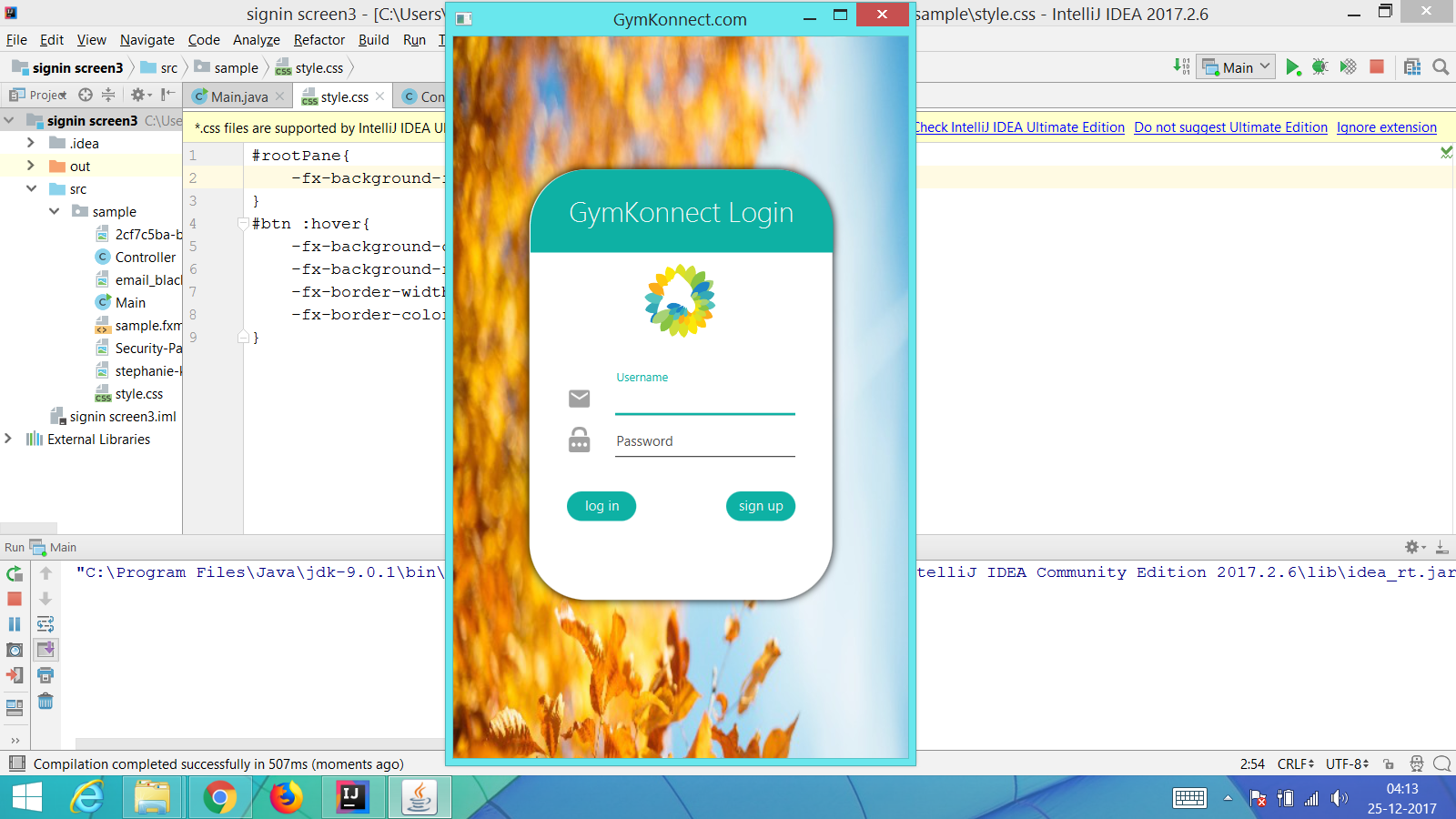The height and width of the screenshot is (819, 1456).
Task: Click Do not suggest Ultimate Edition link
Action: [1230, 127]
